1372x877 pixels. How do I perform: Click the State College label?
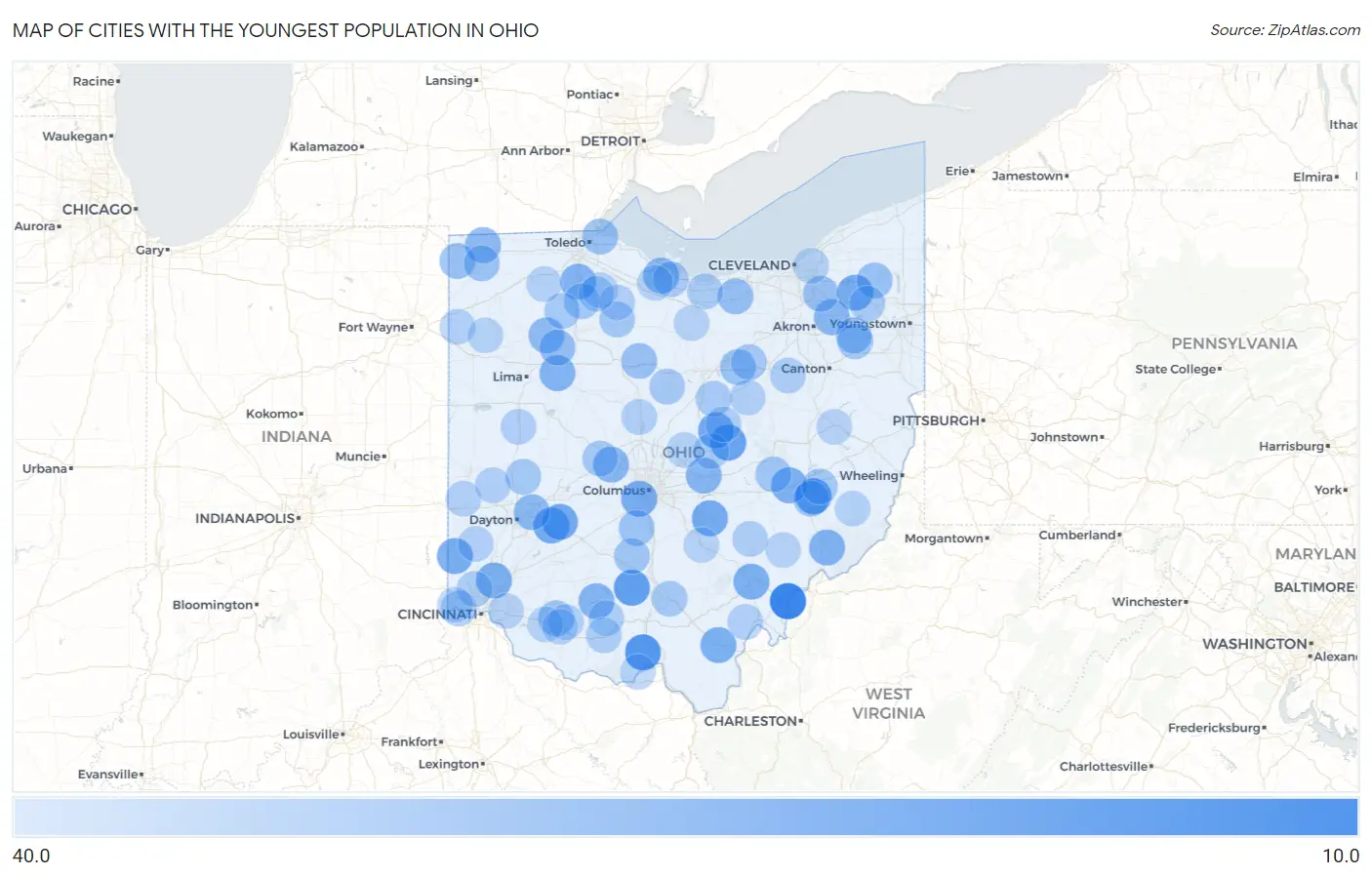click(1175, 370)
